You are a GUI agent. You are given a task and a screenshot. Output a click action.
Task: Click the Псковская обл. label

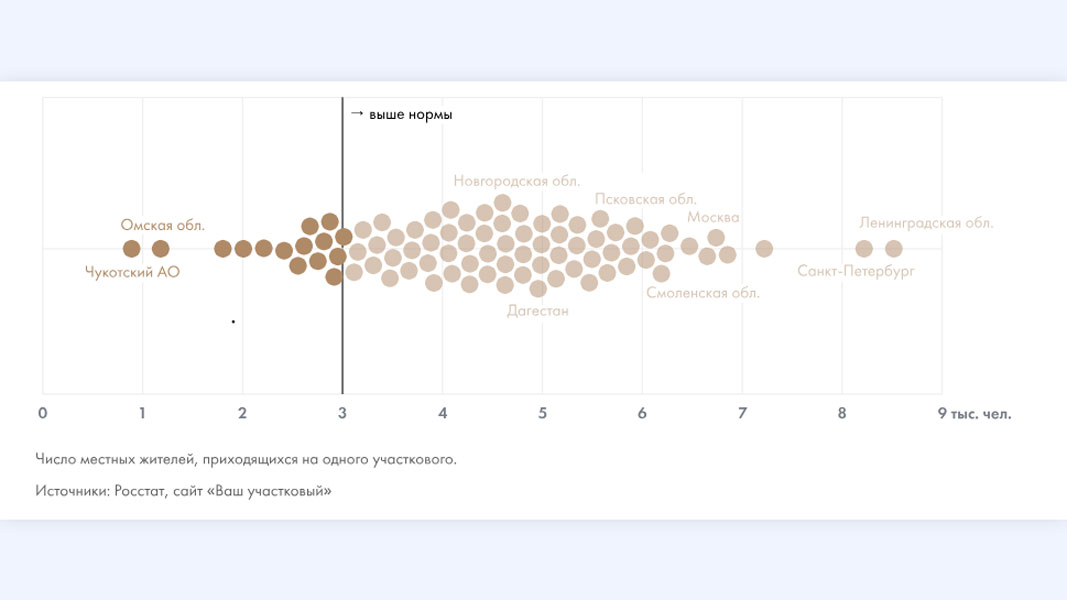click(x=645, y=199)
